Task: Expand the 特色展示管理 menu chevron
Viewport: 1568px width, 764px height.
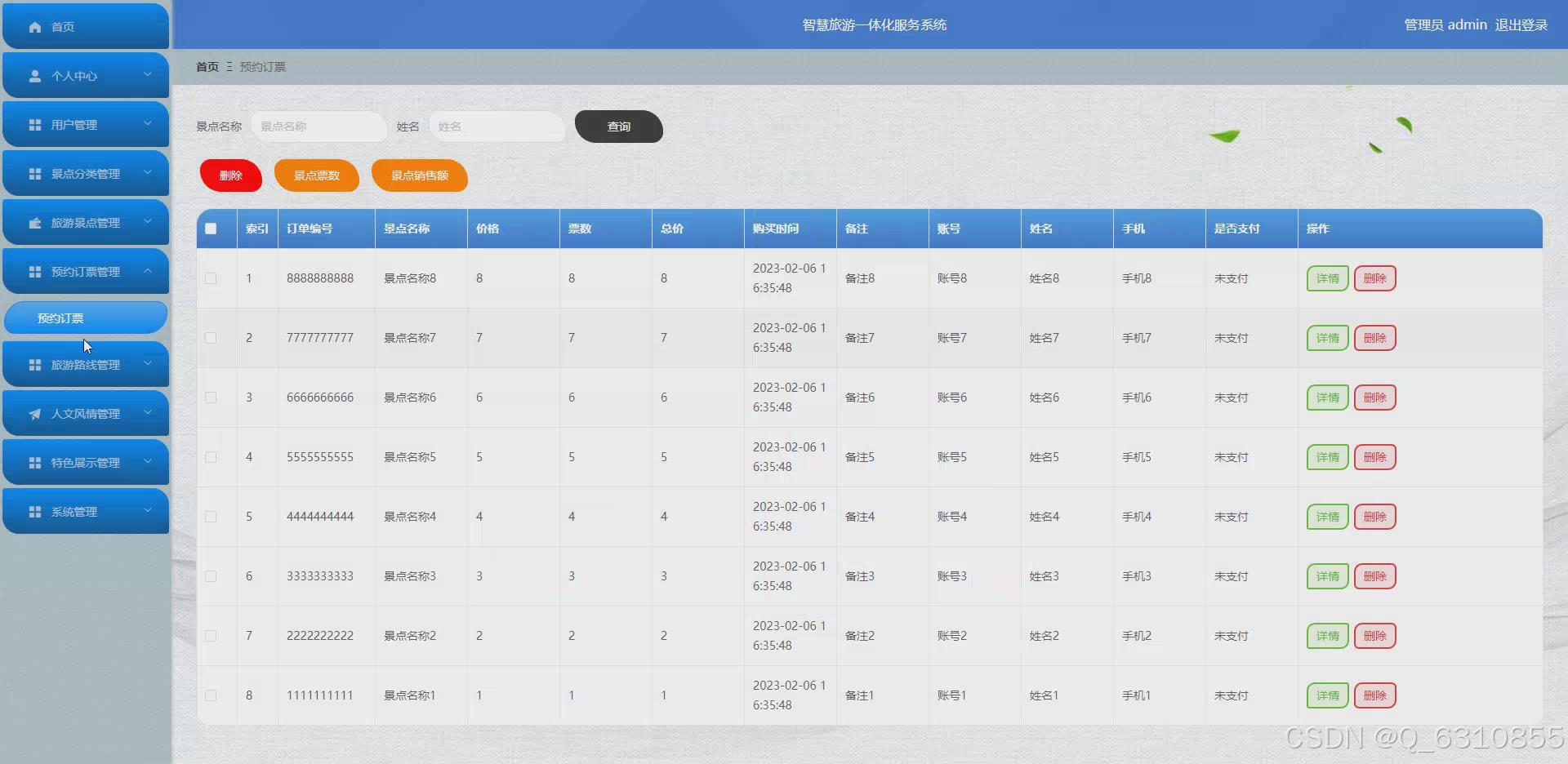Action: (148, 461)
